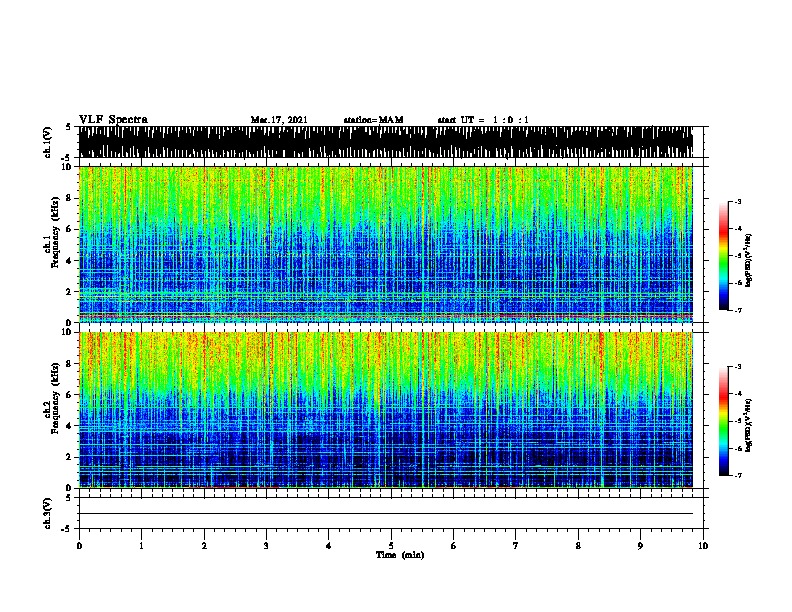This screenshot has height=612, width=792.
Task: Click the ch.2 frequency tick label '6'
Action: point(70,395)
